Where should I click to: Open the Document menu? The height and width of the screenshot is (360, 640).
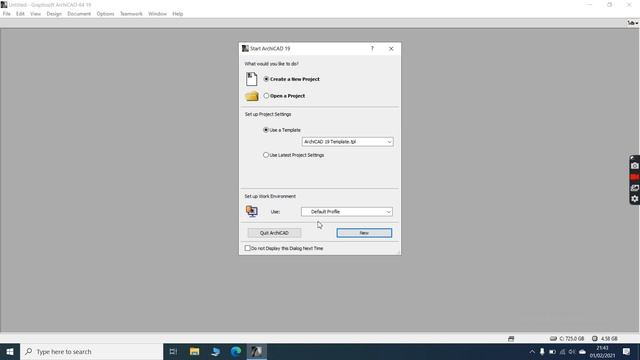pyautogui.click(x=79, y=14)
